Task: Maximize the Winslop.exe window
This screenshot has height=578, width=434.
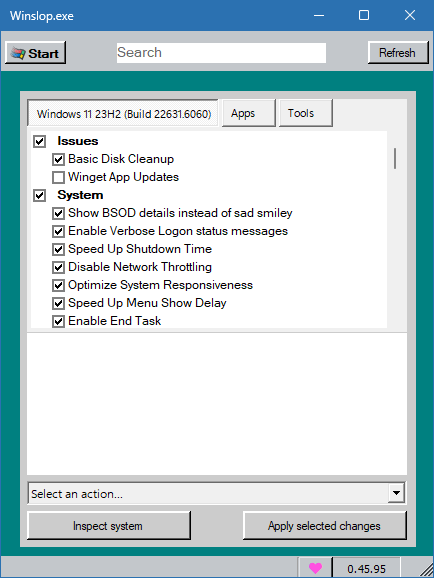Action: coord(364,15)
